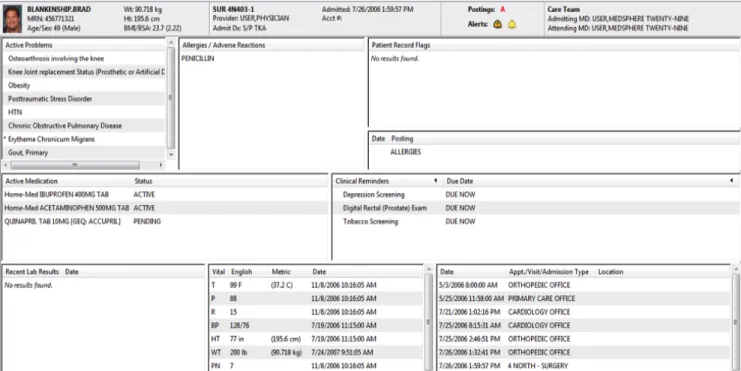Open the warning triangle alert icon
The width and height of the screenshot is (741, 371).
pos(497,24)
